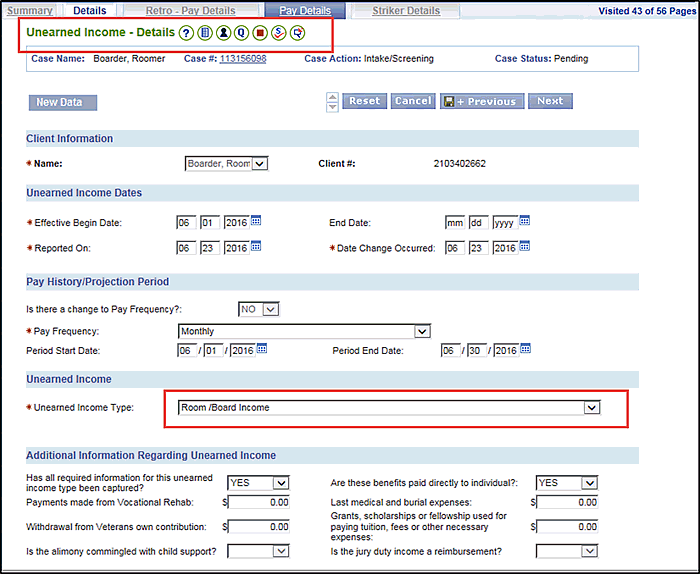
Task: Open the Period End Date calendar
Action: pyautogui.click(x=526, y=349)
